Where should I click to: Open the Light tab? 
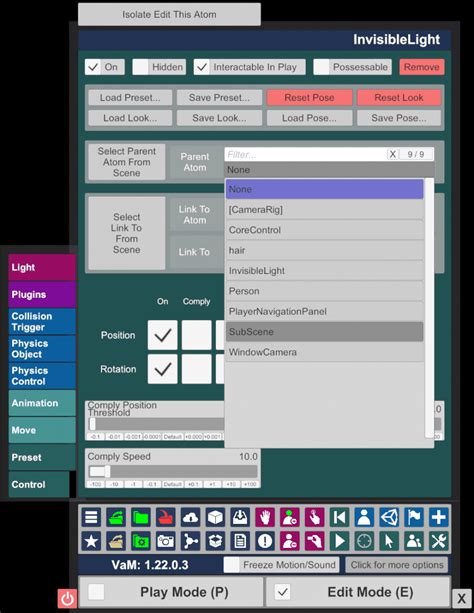[x=42, y=267]
